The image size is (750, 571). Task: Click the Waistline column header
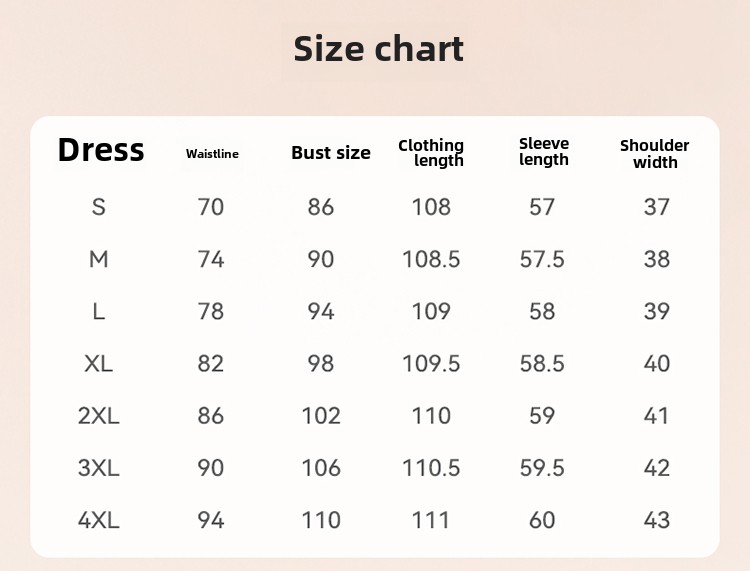coord(212,154)
